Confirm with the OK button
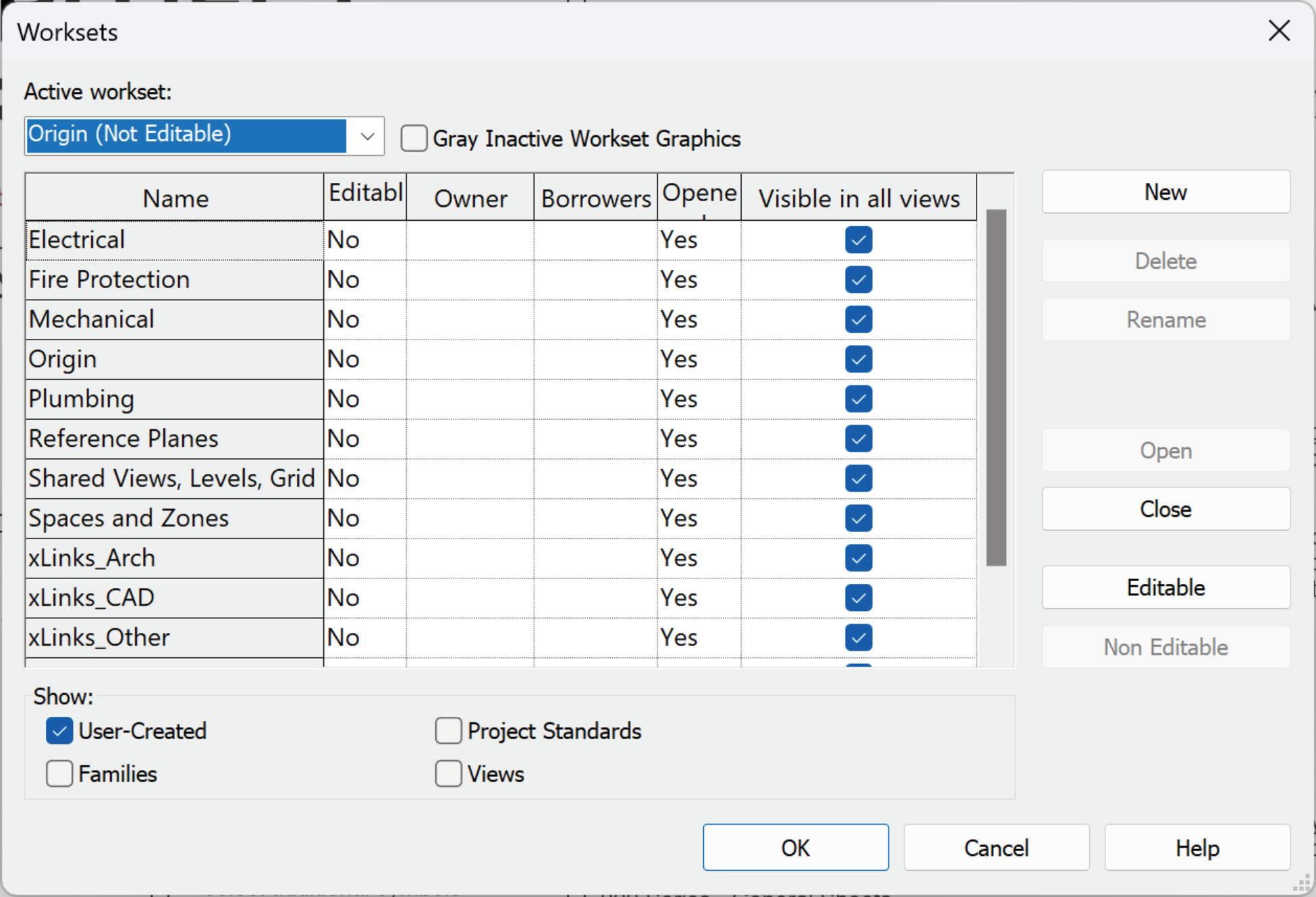 [795, 848]
